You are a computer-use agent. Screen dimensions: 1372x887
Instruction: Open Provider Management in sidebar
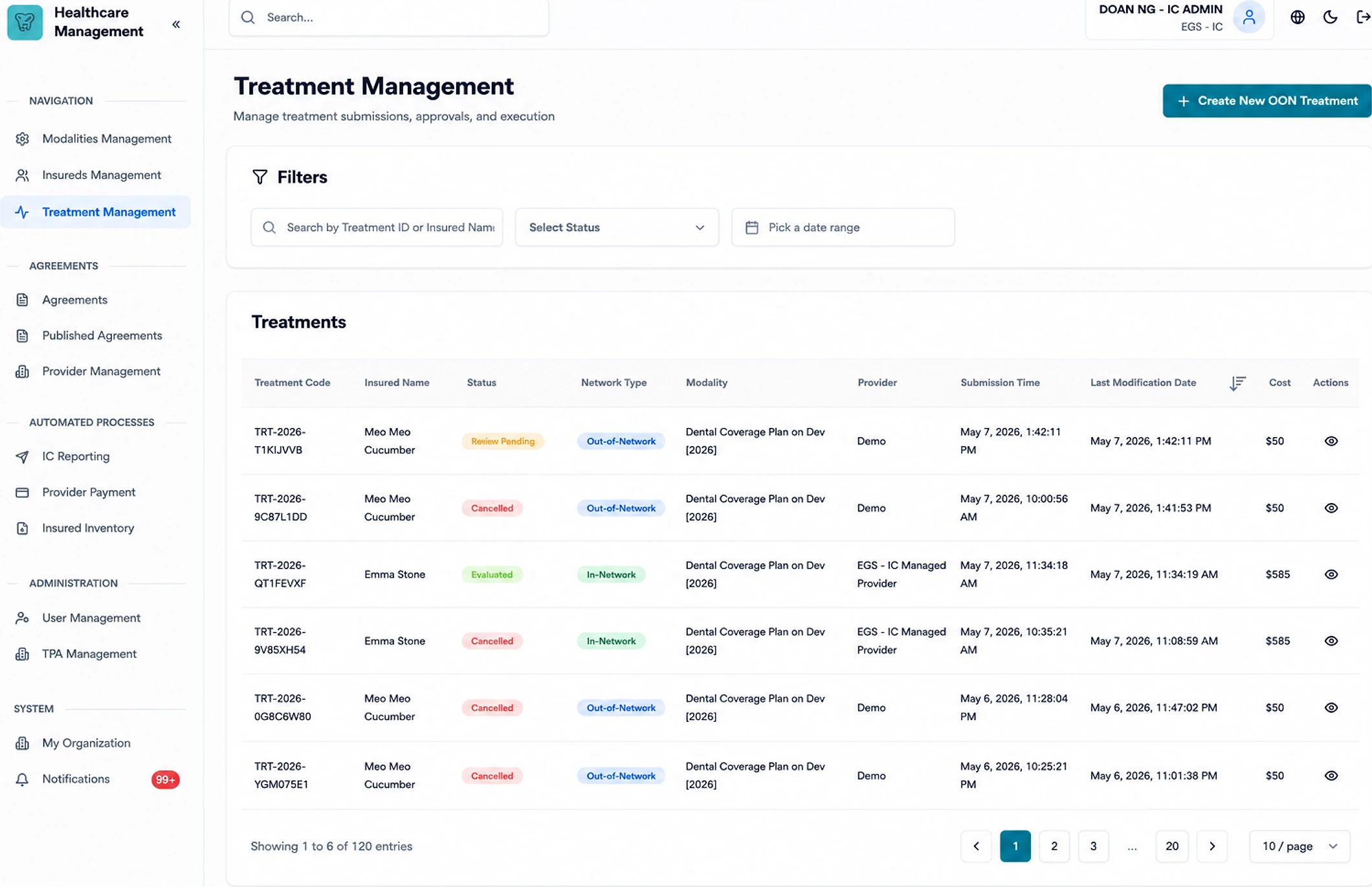point(96,372)
